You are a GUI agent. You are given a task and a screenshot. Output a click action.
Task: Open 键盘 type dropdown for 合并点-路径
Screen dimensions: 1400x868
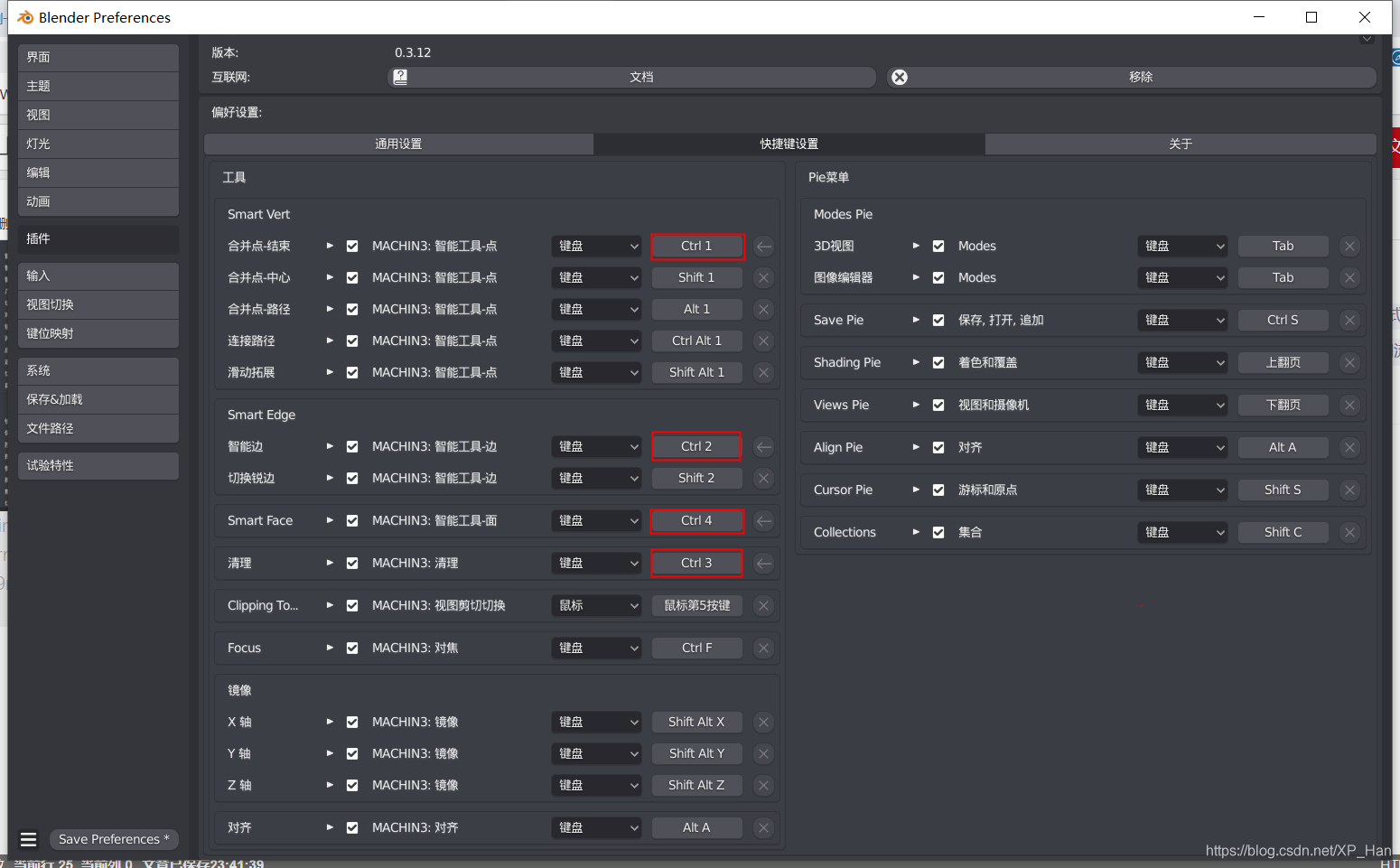point(597,309)
